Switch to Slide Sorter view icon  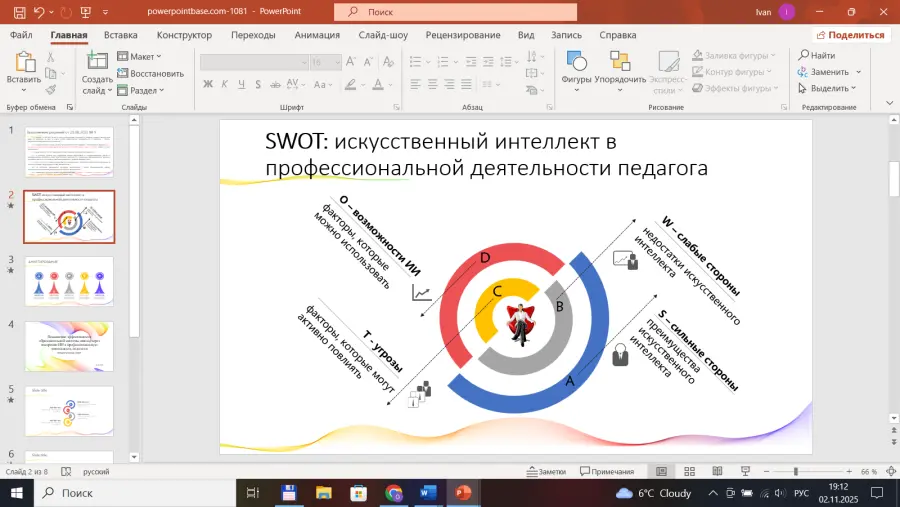pyautogui.click(x=688, y=471)
